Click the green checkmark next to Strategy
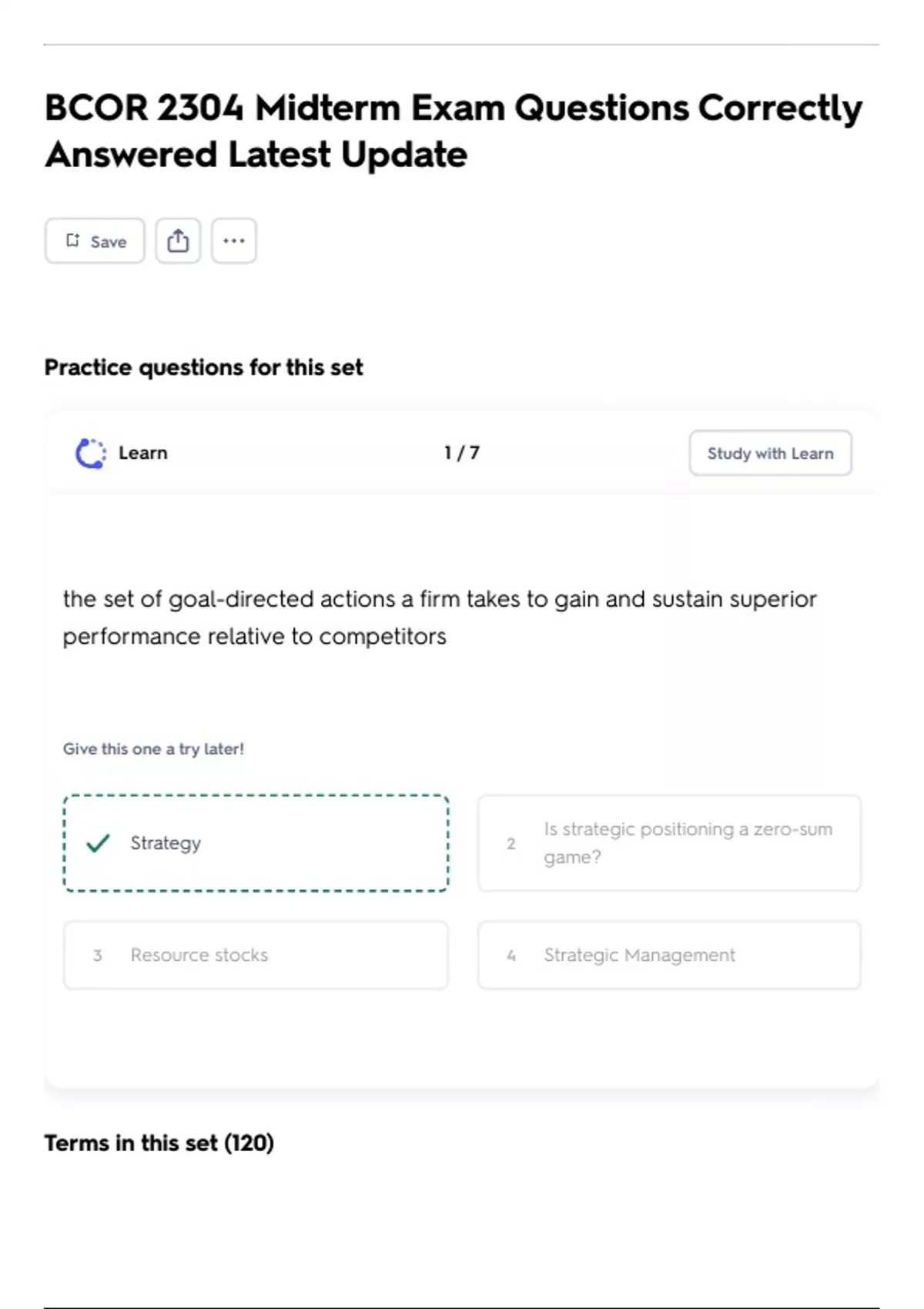 tap(98, 843)
